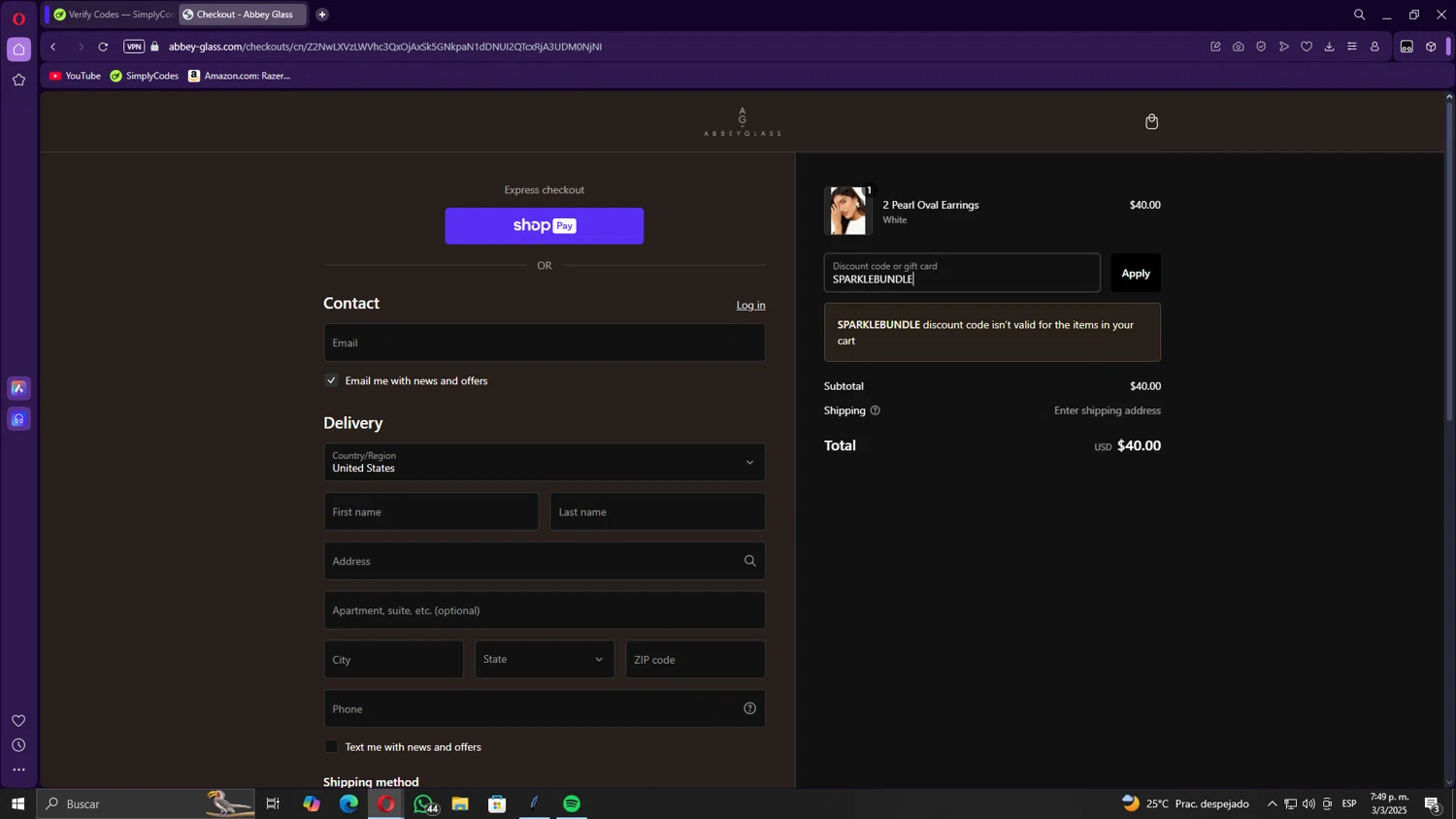Viewport: 1456px width, 819px height.
Task: Click the Log in link
Action: (x=750, y=305)
